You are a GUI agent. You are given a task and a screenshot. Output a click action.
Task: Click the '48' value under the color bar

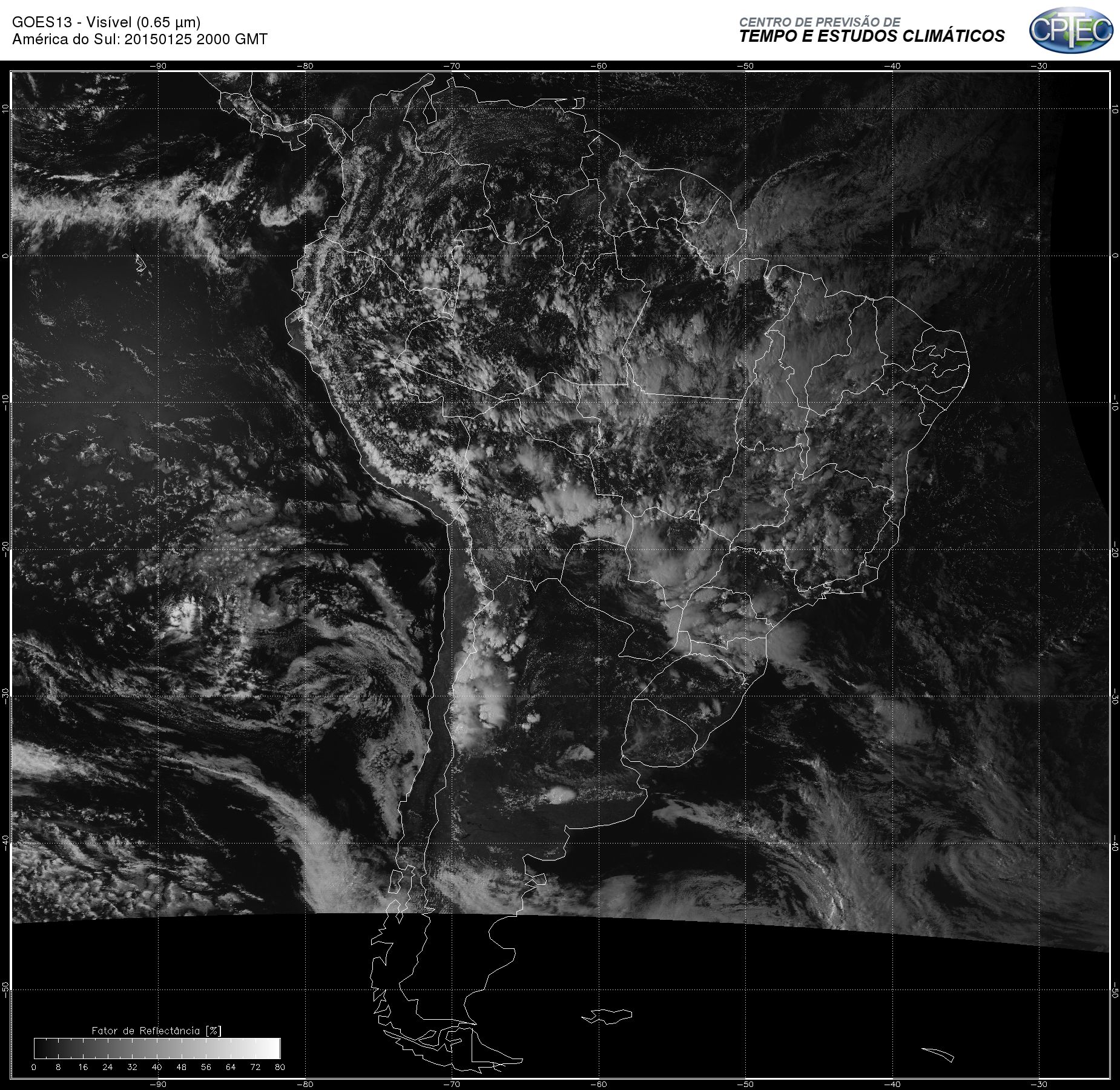coord(182,1067)
